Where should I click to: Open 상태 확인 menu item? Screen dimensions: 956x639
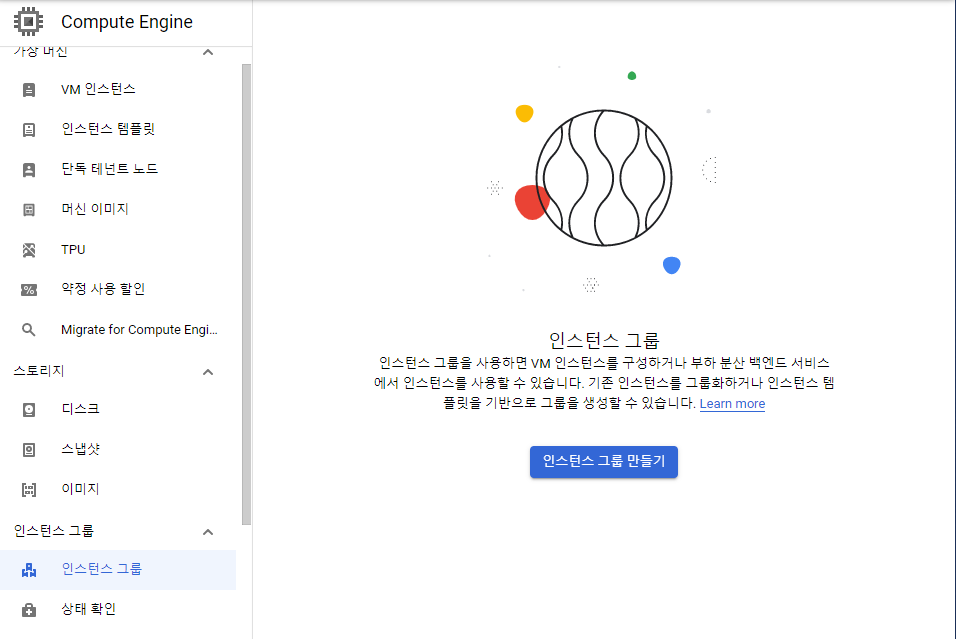118,610
